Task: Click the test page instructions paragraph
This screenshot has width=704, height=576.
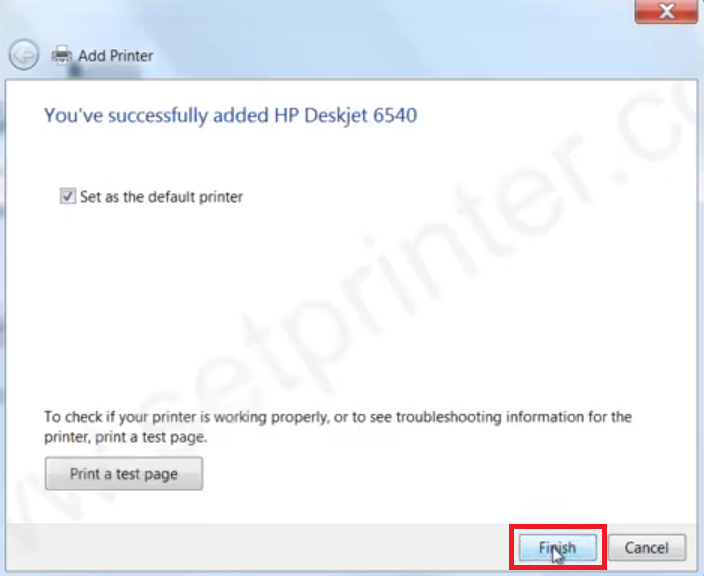Action: [x=338, y=427]
